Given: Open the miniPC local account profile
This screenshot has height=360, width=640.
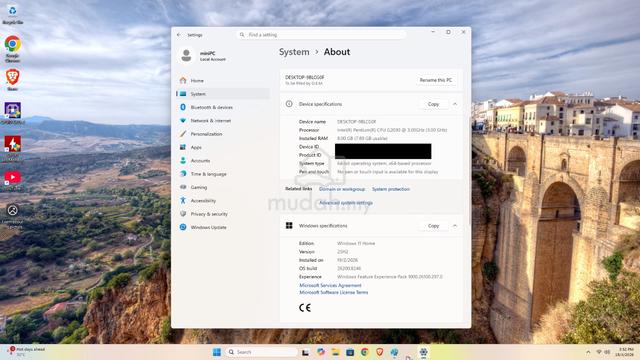Looking at the screenshot, I should point(203,56).
